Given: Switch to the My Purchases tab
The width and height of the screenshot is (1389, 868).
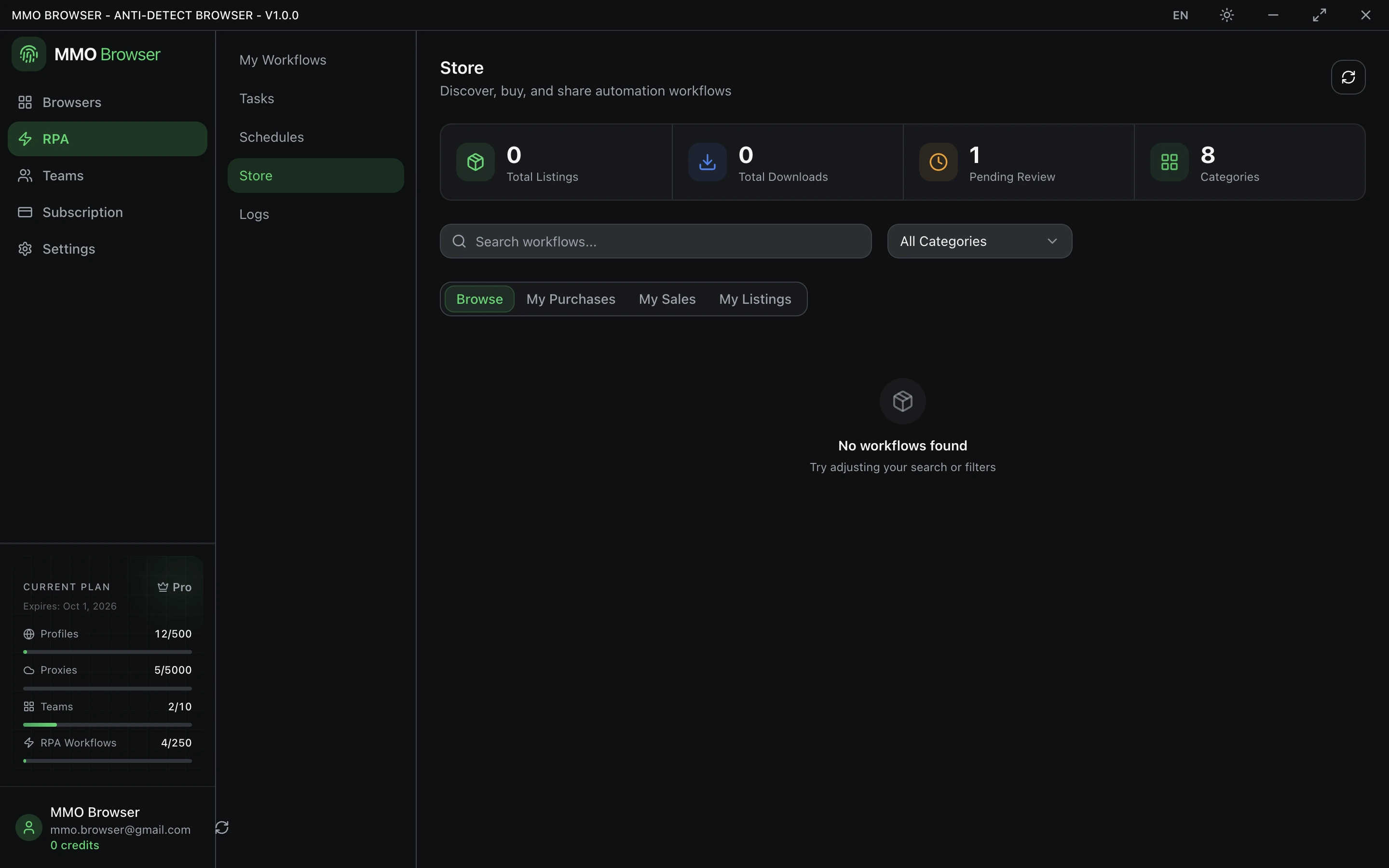Looking at the screenshot, I should pyautogui.click(x=571, y=299).
